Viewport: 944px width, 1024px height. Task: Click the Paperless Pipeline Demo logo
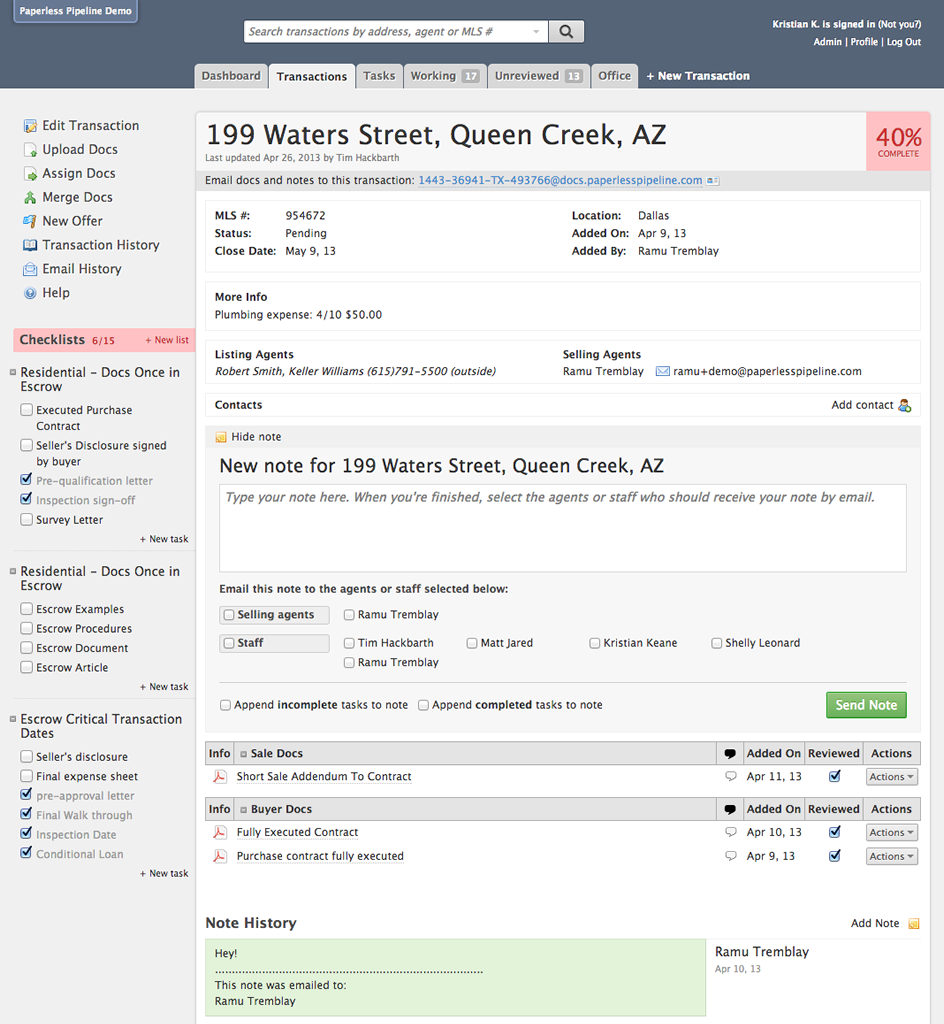(x=76, y=11)
